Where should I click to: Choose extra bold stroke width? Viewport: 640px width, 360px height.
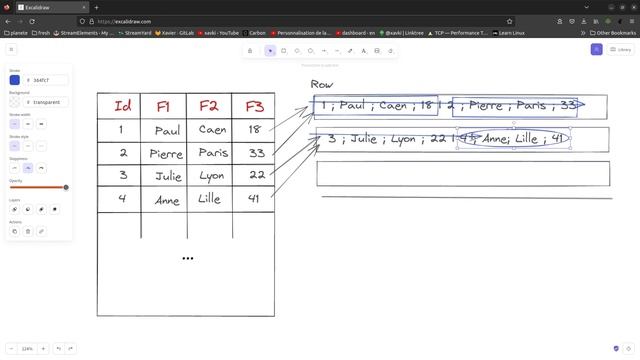tap(41, 124)
